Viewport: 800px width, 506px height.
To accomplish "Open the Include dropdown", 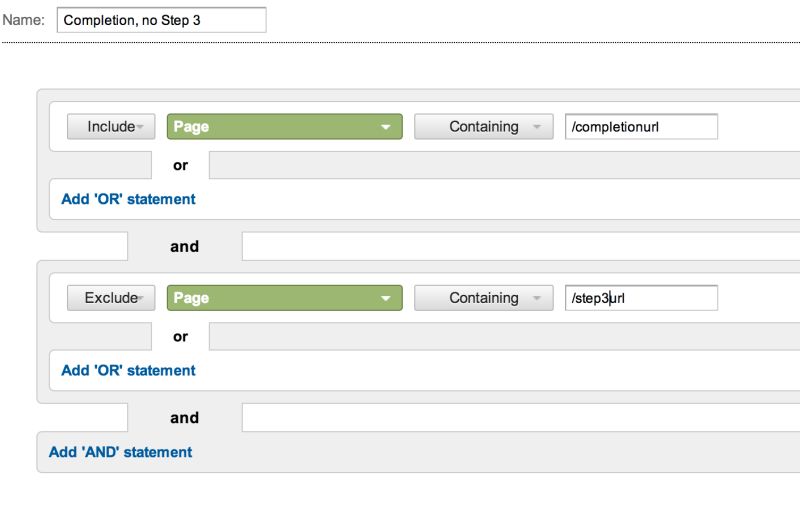I will 111,127.
